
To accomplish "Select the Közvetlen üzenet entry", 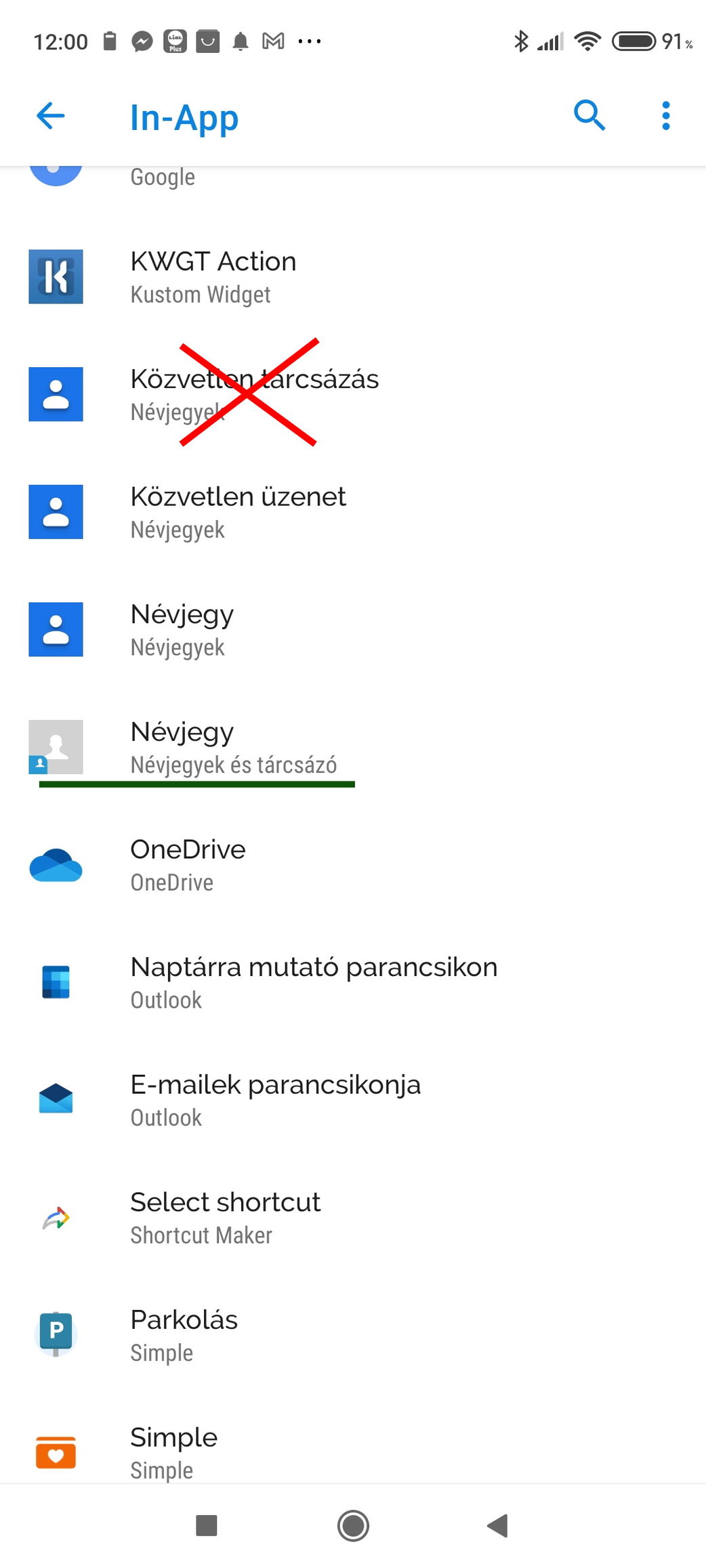I will pyautogui.click(x=353, y=512).
